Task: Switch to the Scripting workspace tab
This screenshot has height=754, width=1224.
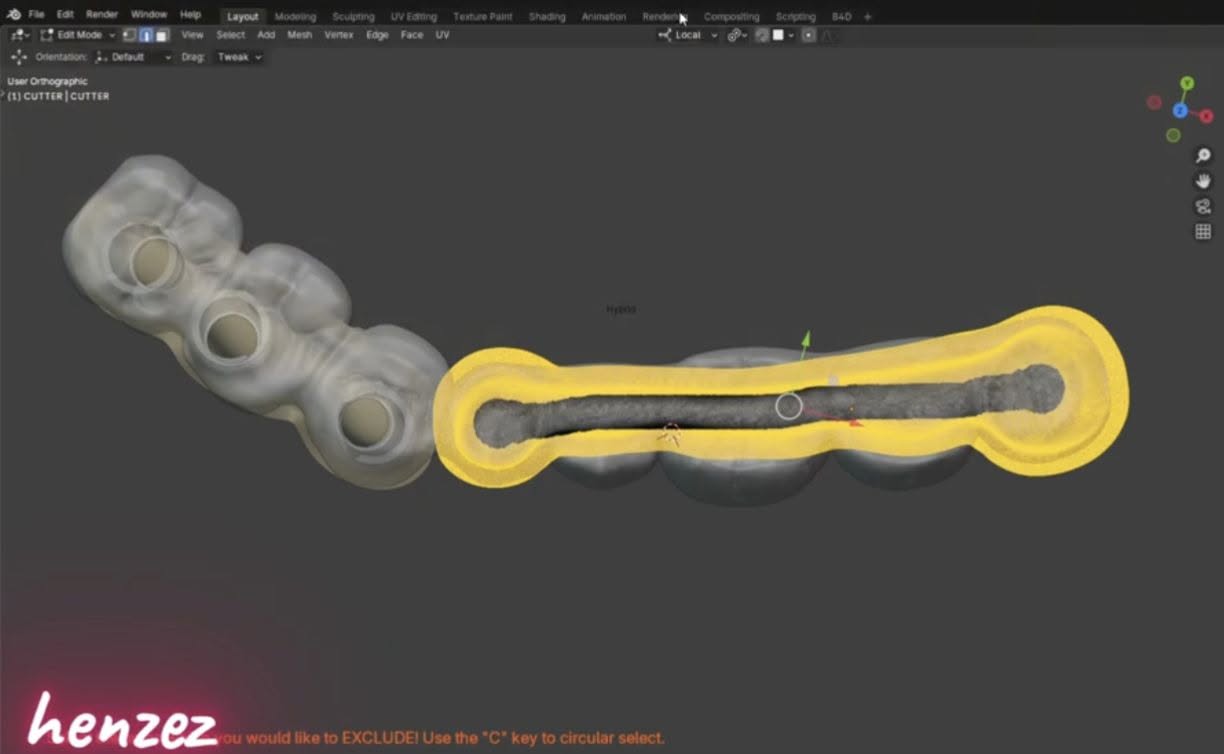Action: point(795,17)
